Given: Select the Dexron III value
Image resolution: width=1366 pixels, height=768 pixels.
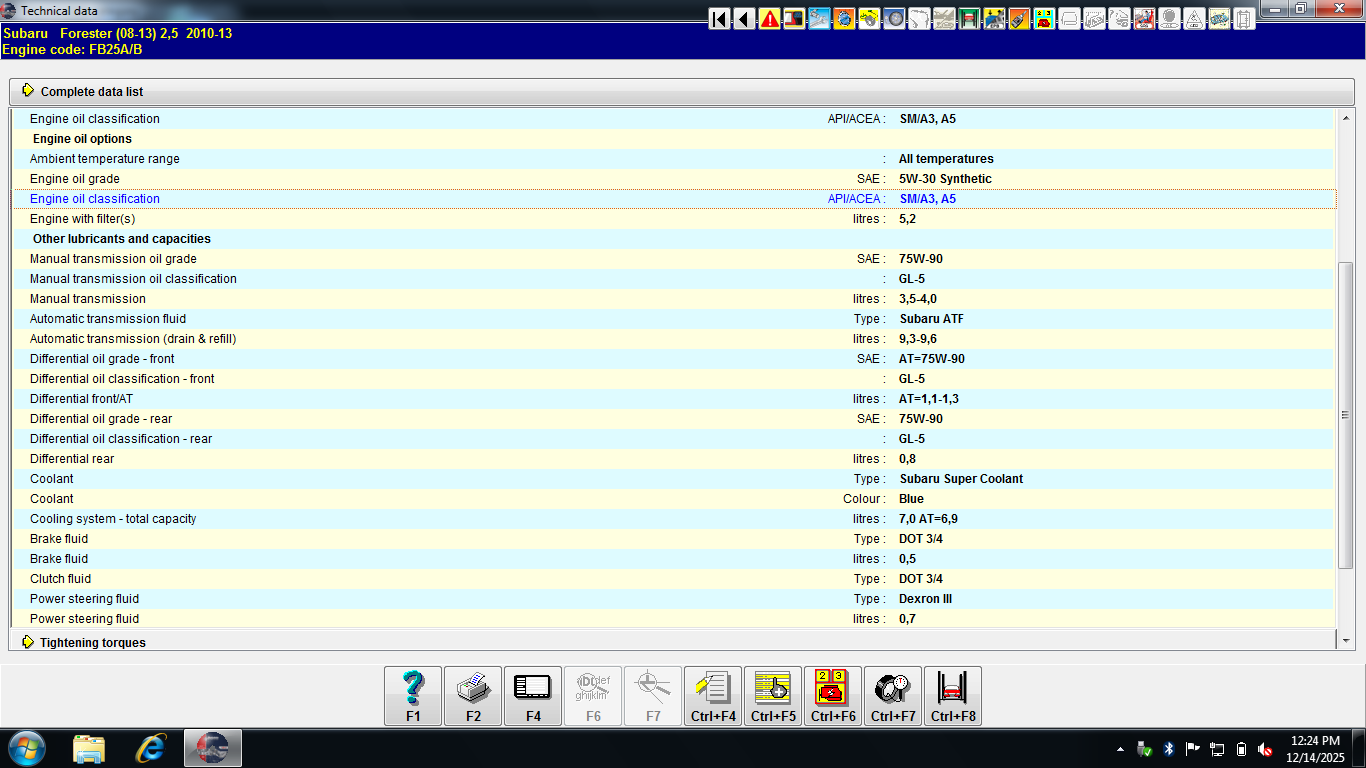Looking at the screenshot, I should click(925, 599).
